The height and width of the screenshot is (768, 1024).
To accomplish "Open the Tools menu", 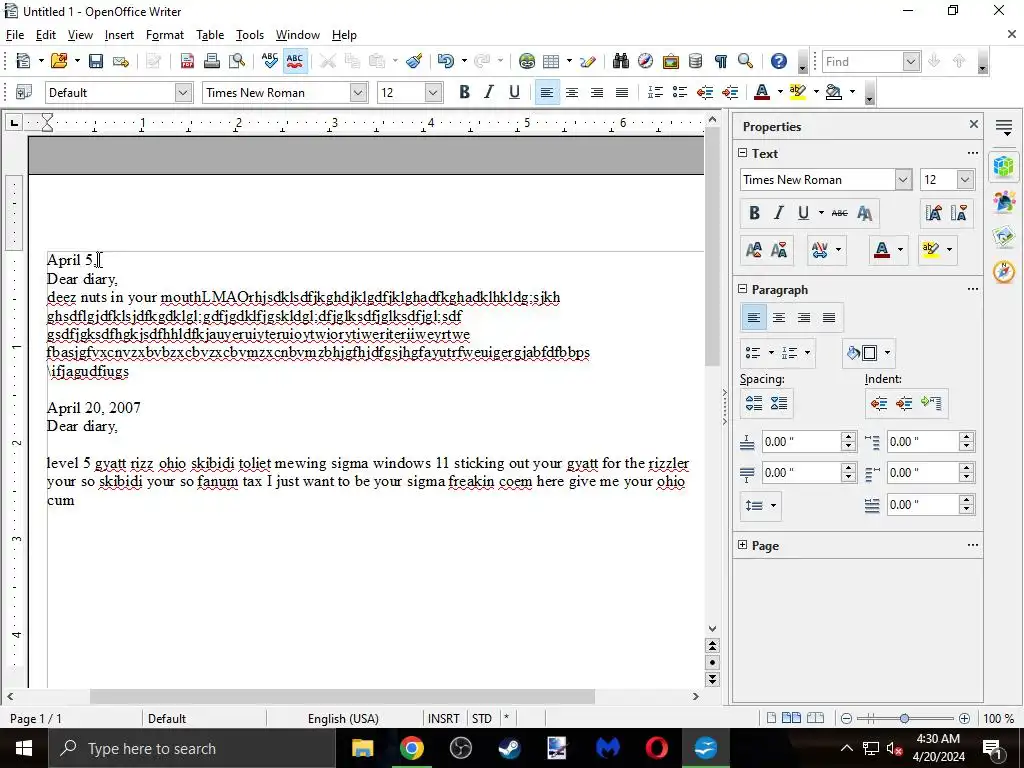I will pyautogui.click(x=249, y=35).
